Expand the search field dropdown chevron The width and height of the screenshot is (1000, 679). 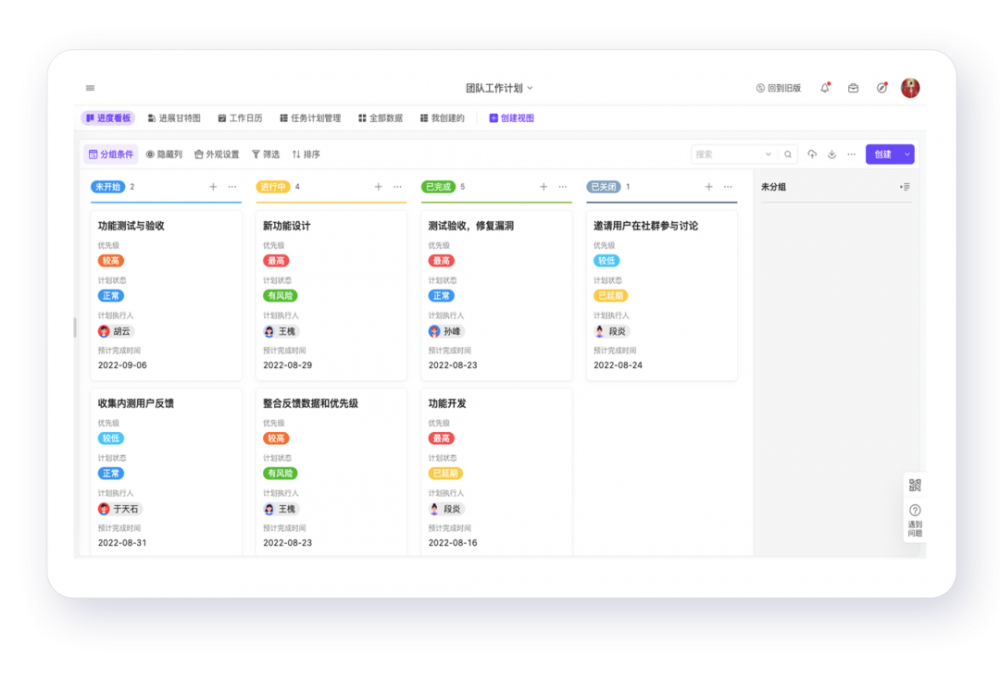pyautogui.click(x=768, y=155)
